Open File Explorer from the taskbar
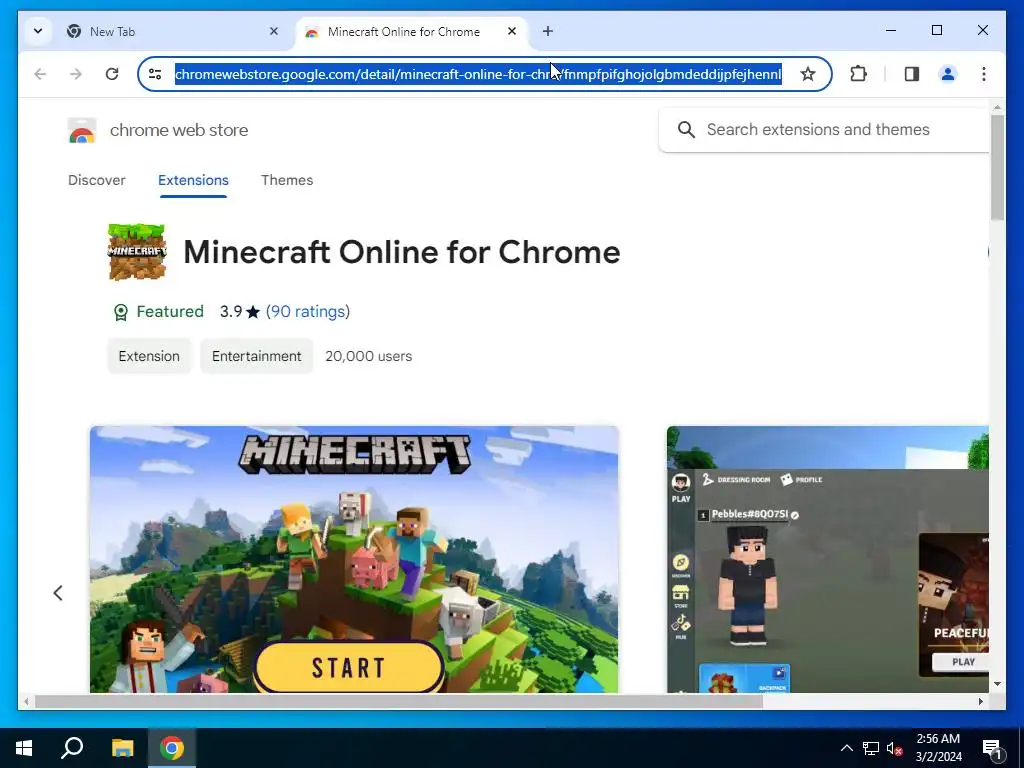1024x768 pixels. [x=122, y=748]
